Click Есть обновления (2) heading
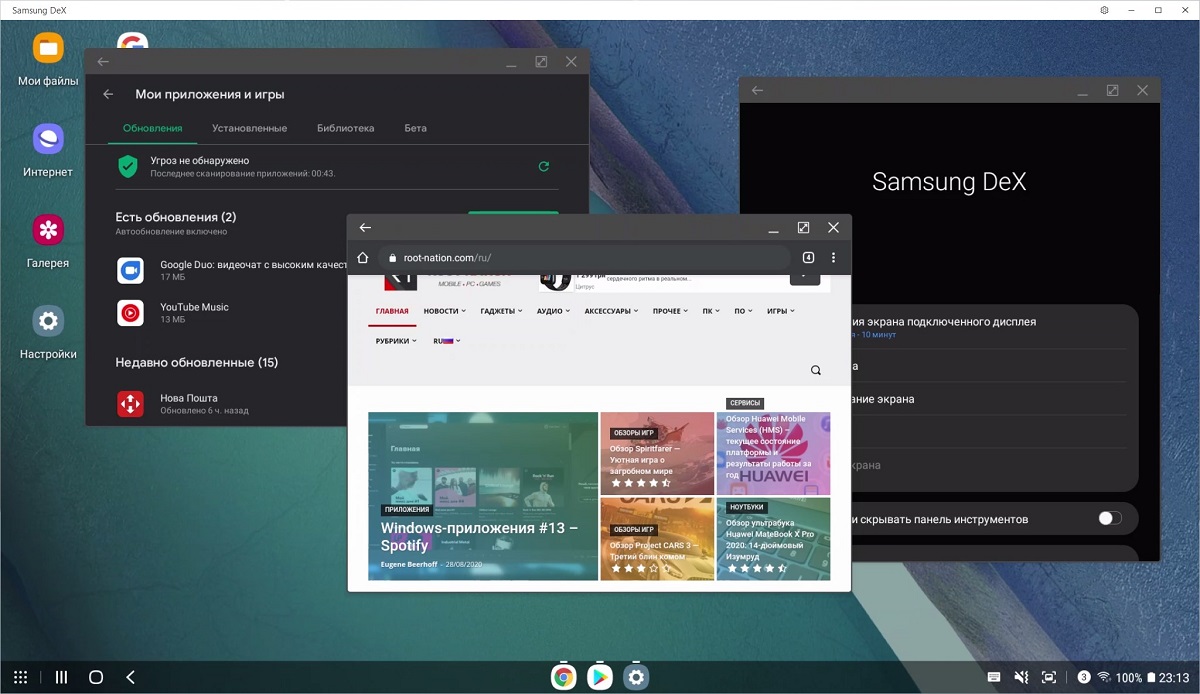 (176, 217)
